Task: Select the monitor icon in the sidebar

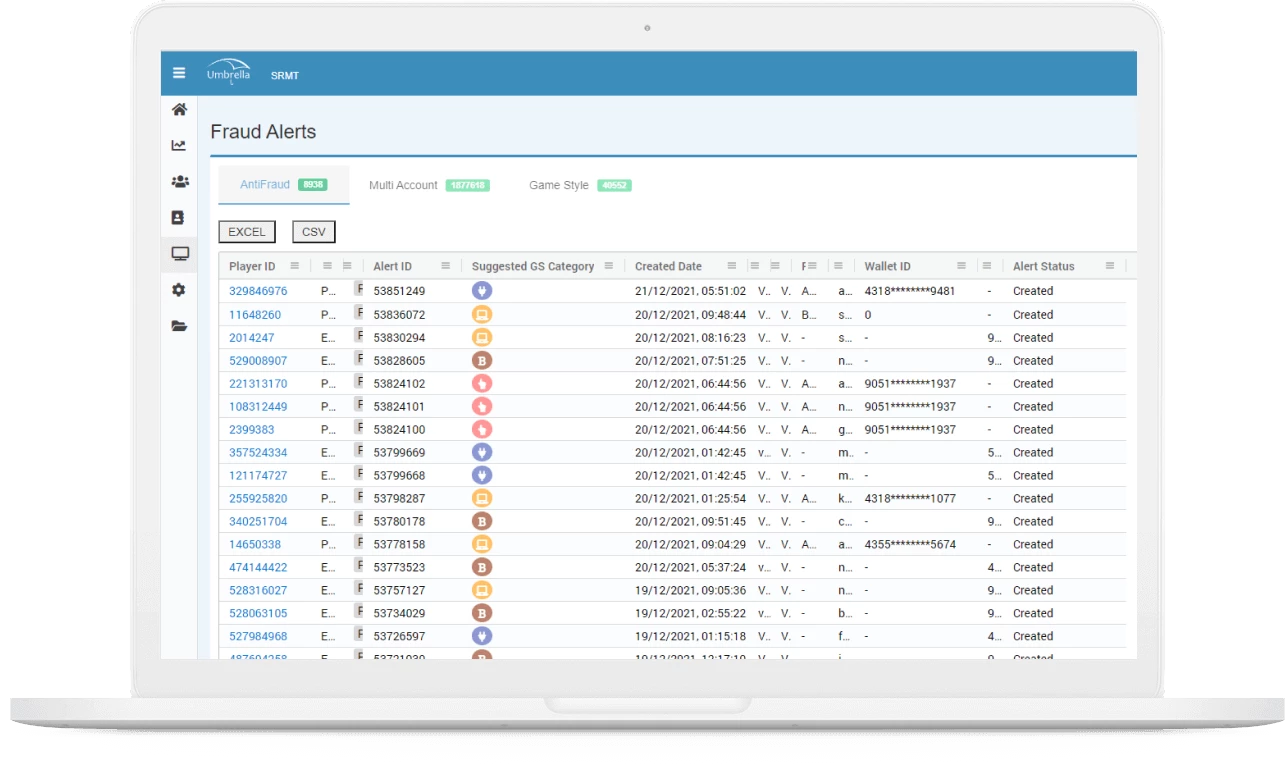Action: click(178, 254)
